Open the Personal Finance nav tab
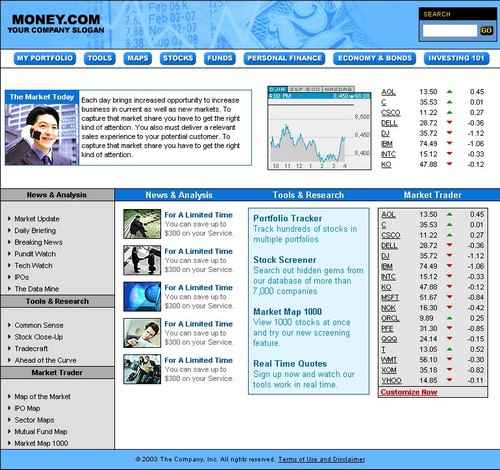Viewport: 500px width, 470px height. coord(284,58)
